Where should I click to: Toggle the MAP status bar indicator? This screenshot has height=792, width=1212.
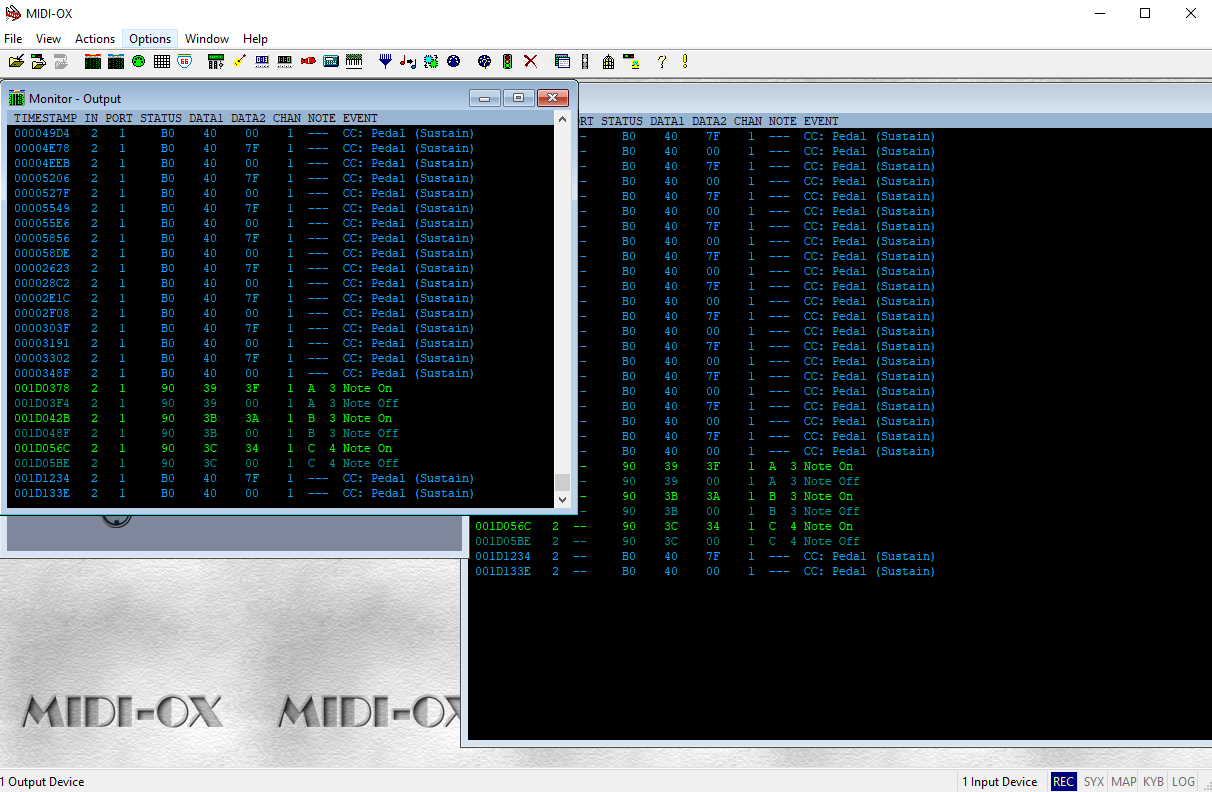pos(1124,782)
